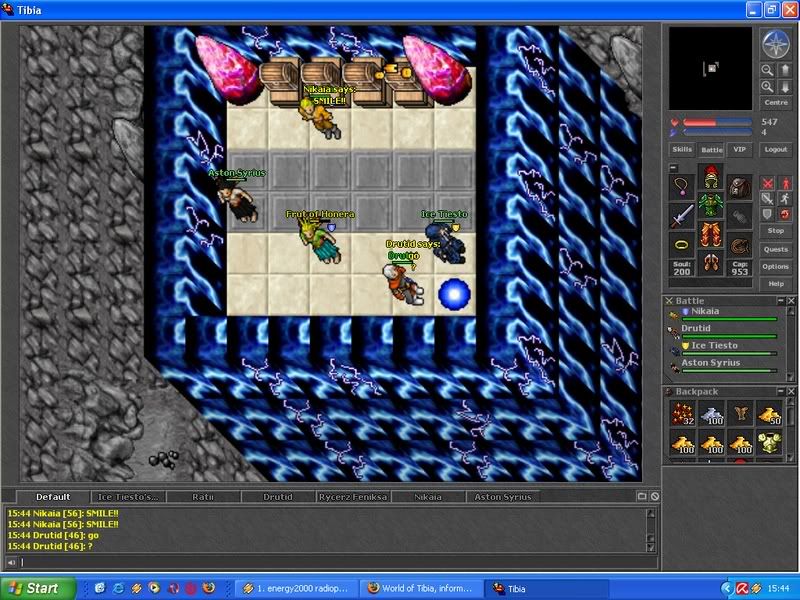This screenshot has width=800, height=600.
Task: Select the sparkling rune stack of 32
Action: (682, 413)
